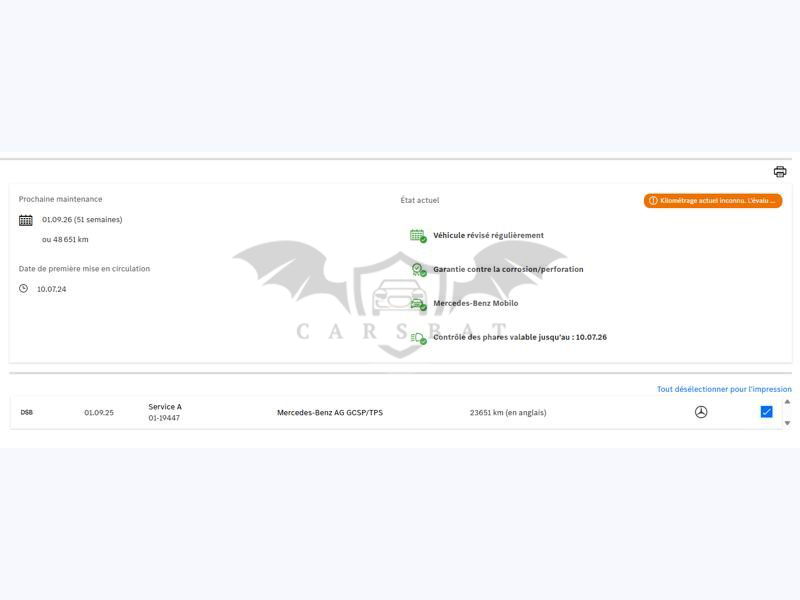Screen dimensions: 800x600
Task: Click 'Garantie contre la corrosion/perforation' text
Action: [508, 270]
